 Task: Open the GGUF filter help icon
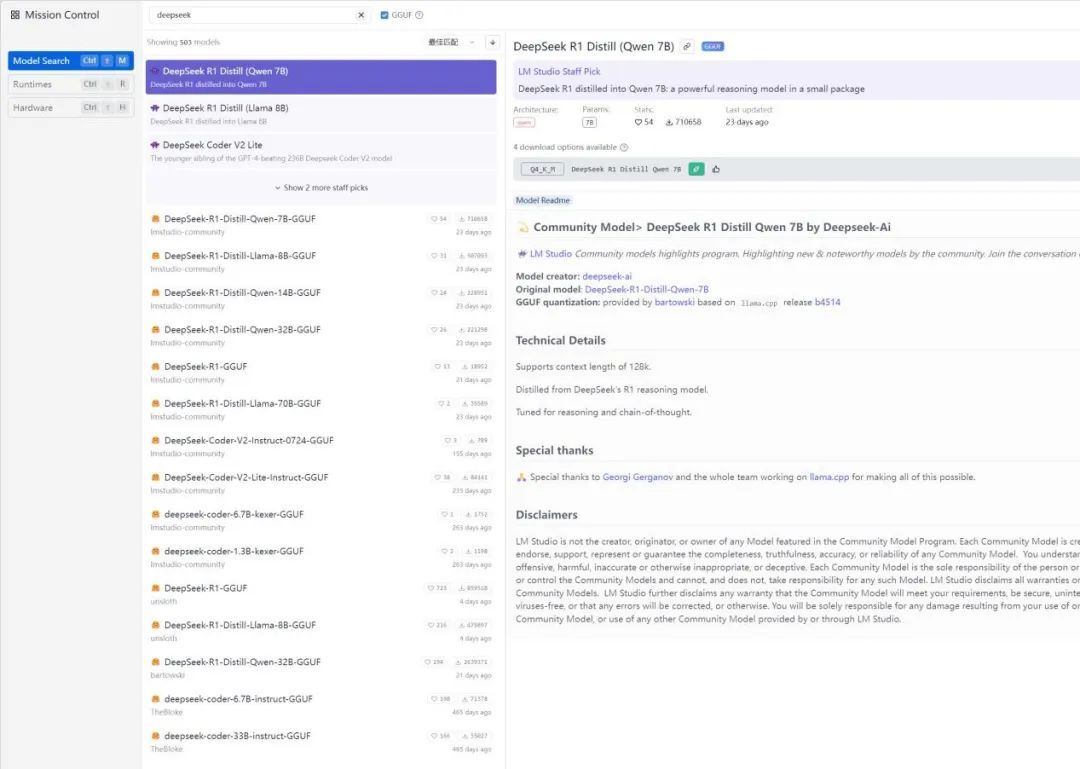coord(419,15)
